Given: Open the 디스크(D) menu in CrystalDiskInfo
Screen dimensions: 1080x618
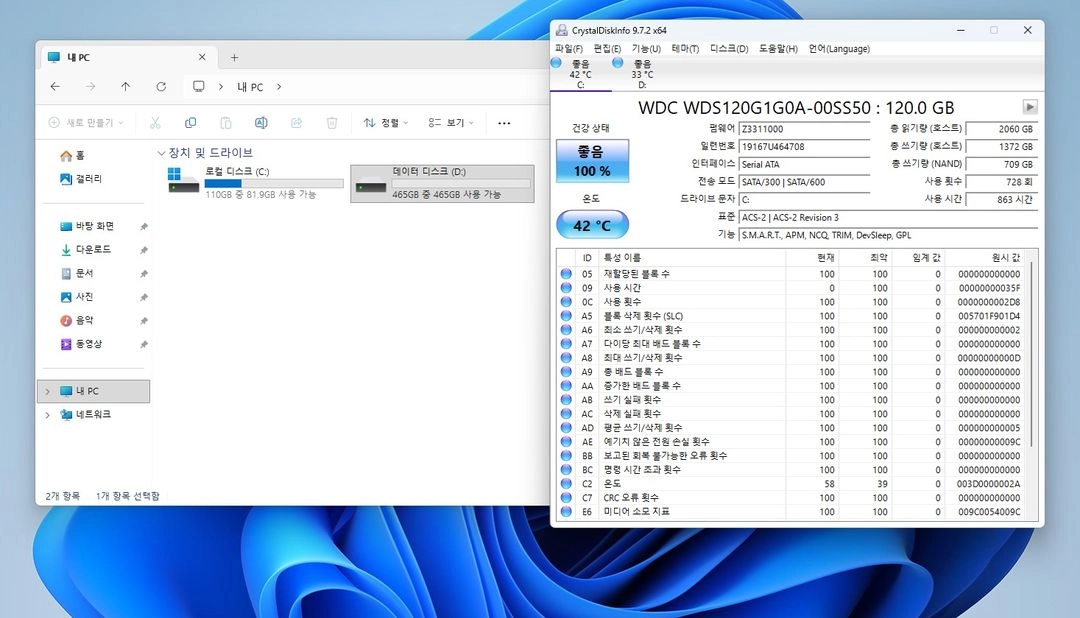Looking at the screenshot, I should [x=729, y=49].
